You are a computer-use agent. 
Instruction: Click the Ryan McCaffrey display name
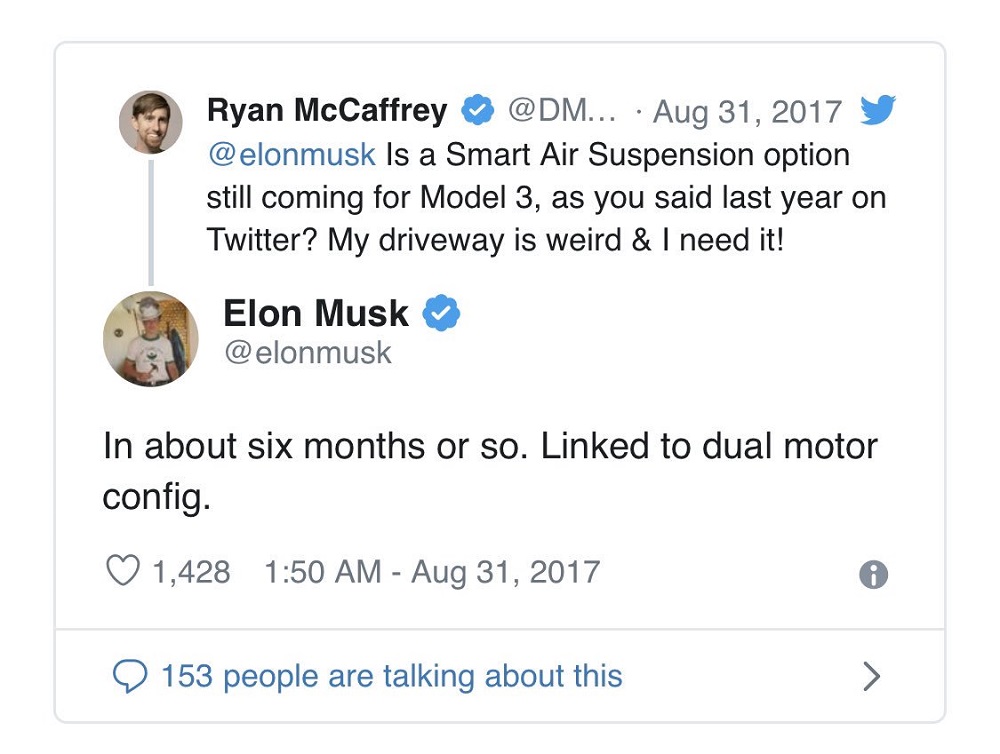[327, 111]
